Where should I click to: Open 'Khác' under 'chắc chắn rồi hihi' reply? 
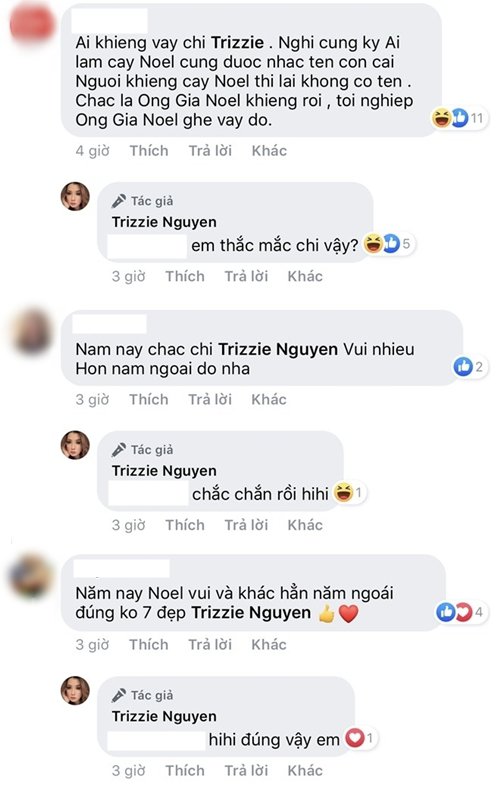pos(305,525)
